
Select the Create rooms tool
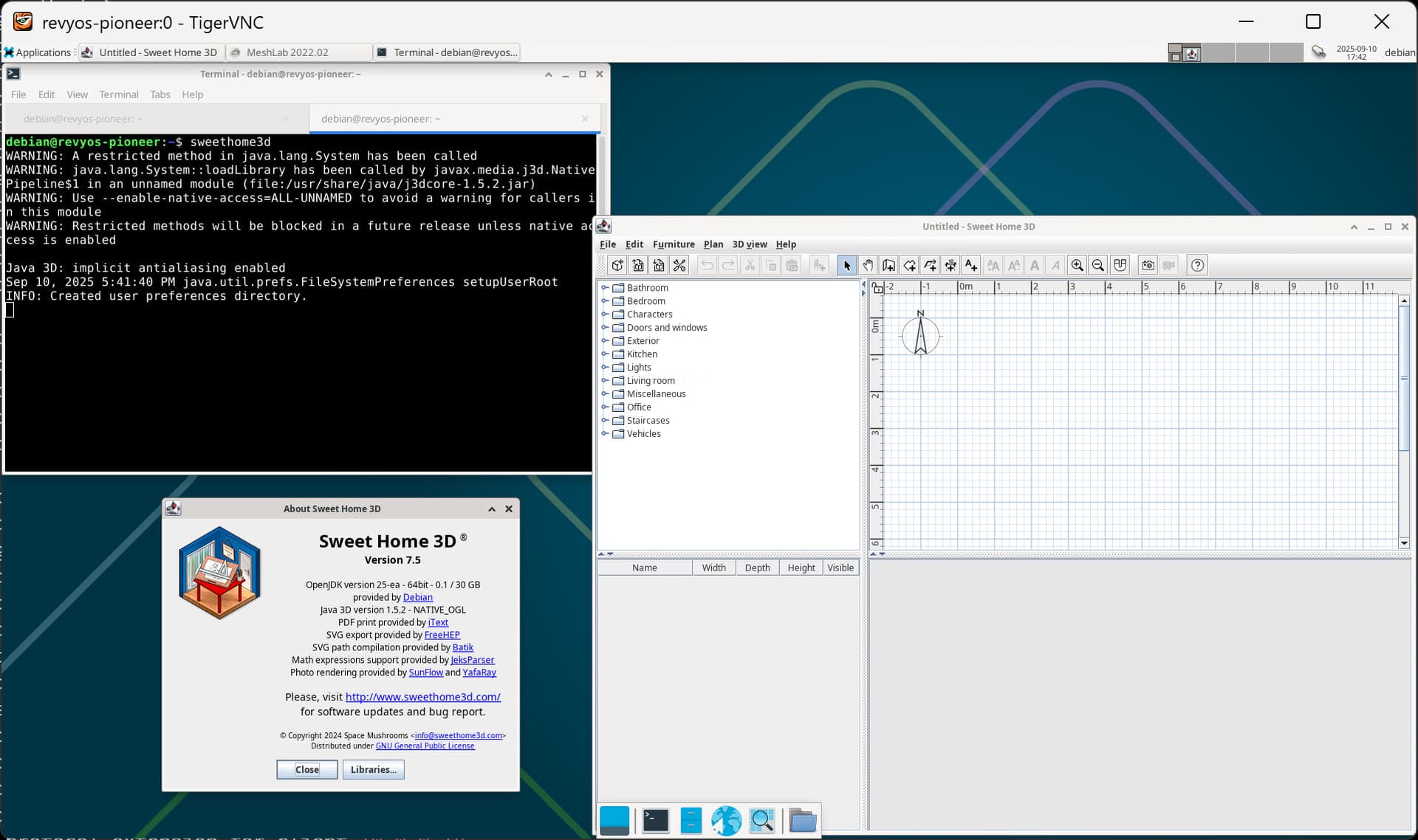pos(909,266)
